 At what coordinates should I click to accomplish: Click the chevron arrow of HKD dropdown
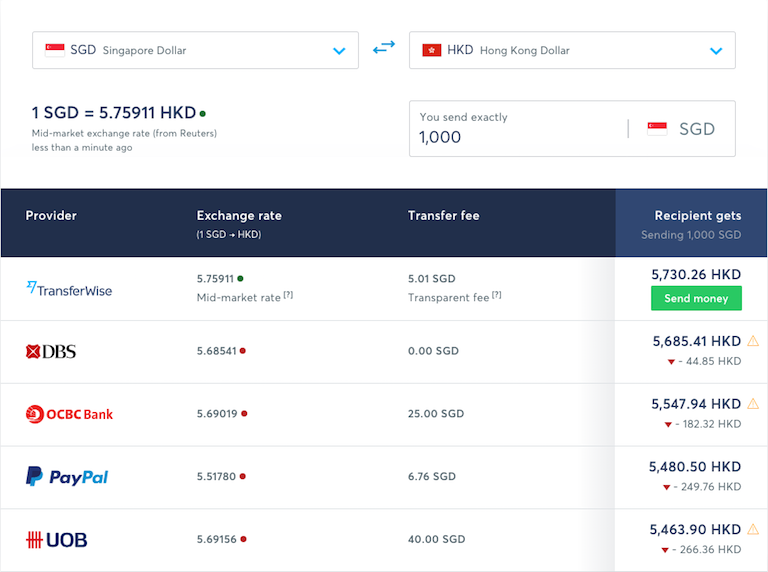pos(716,50)
